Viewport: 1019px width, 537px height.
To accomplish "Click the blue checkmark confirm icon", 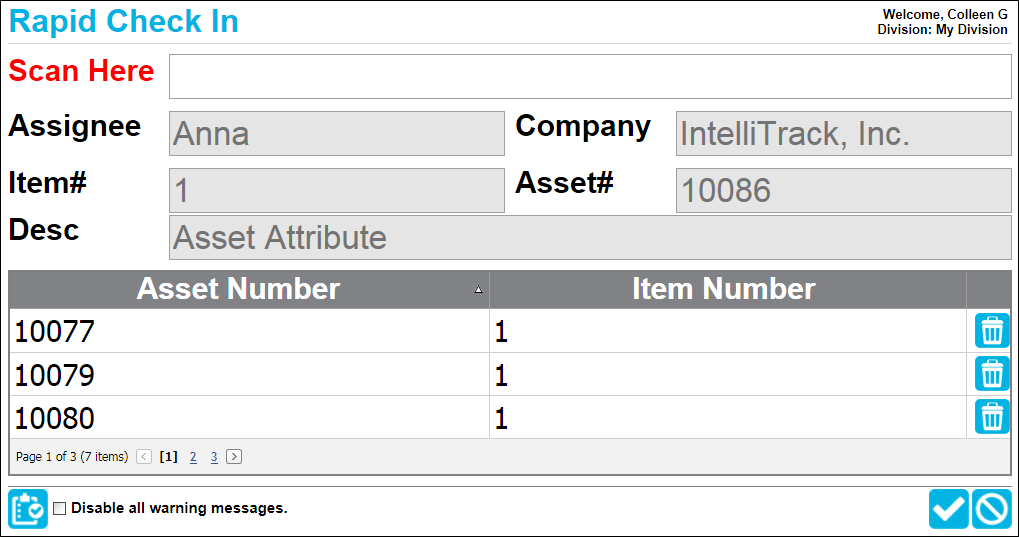I will (x=949, y=508).
